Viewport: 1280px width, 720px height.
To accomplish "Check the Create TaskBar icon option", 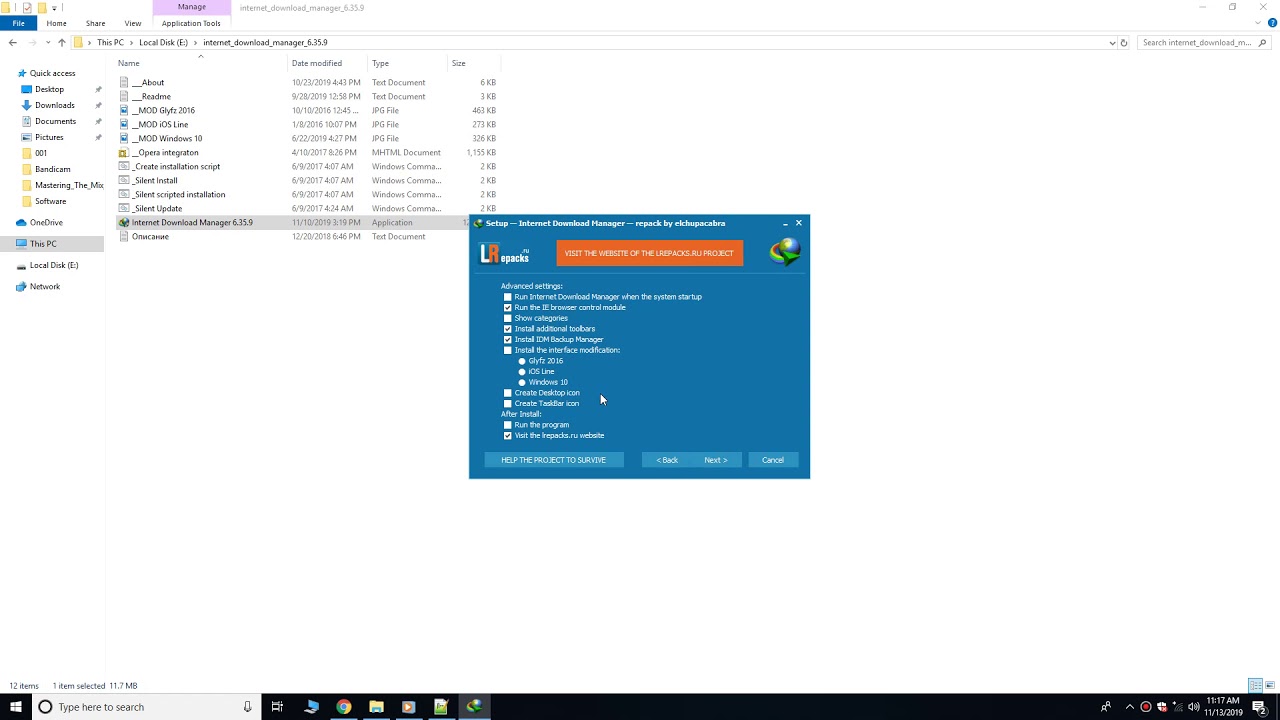I will coord(508,404).
